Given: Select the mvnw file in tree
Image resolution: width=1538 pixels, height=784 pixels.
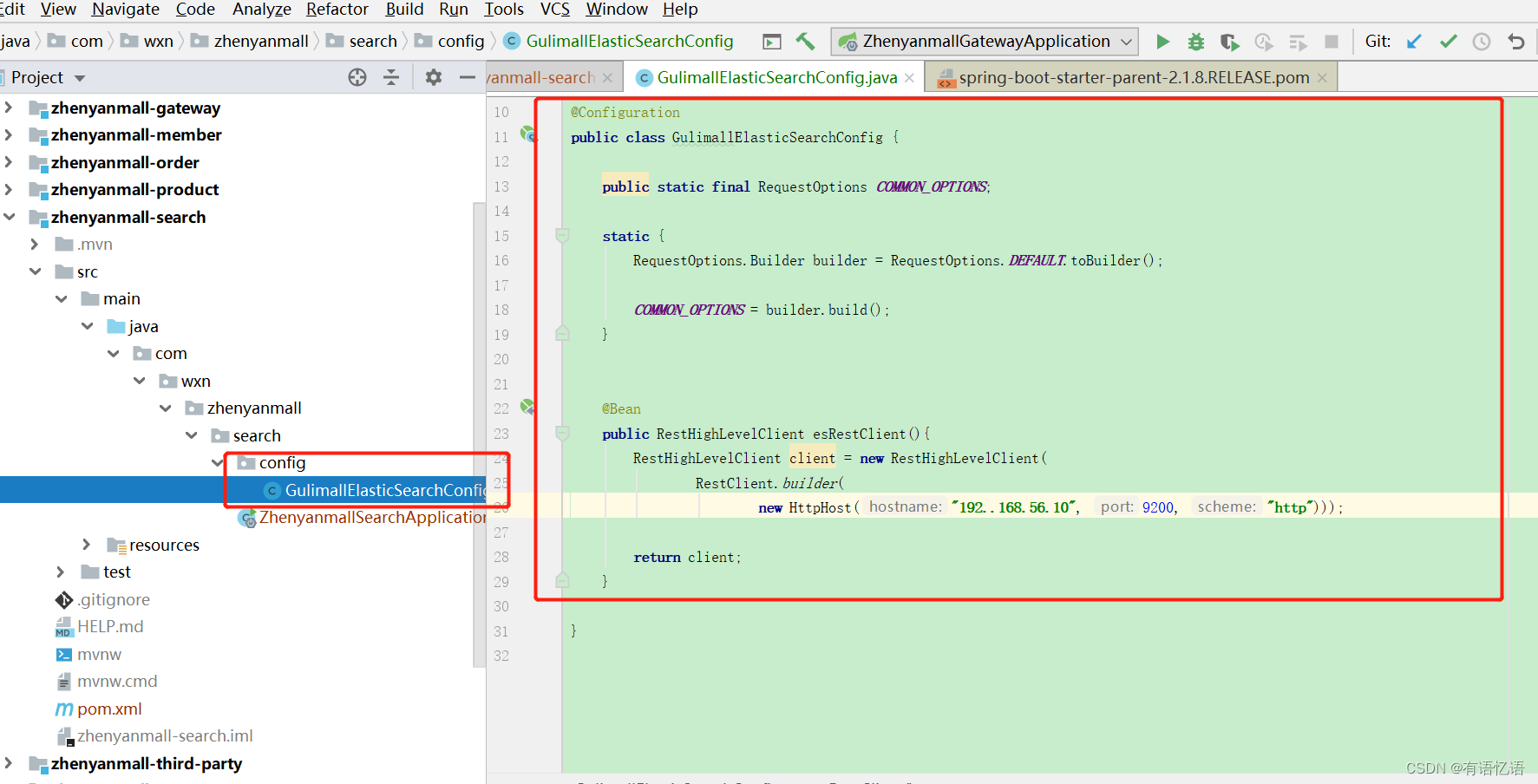Looking at the screenshot, I should coord(99,654).
